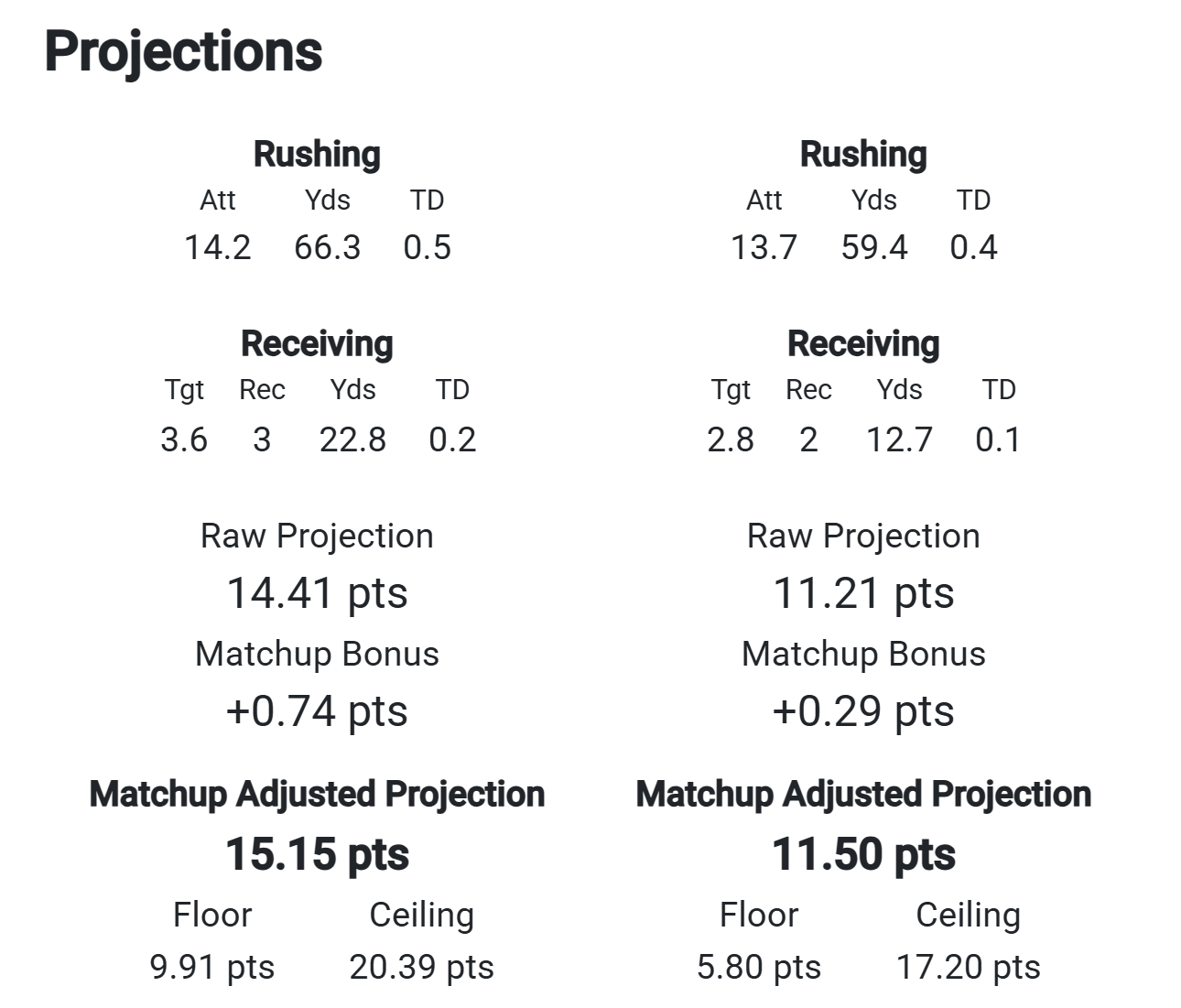Click rushing yards value 59.4
Screen dimensions: 1181x1008
click(x=874, y=247)
